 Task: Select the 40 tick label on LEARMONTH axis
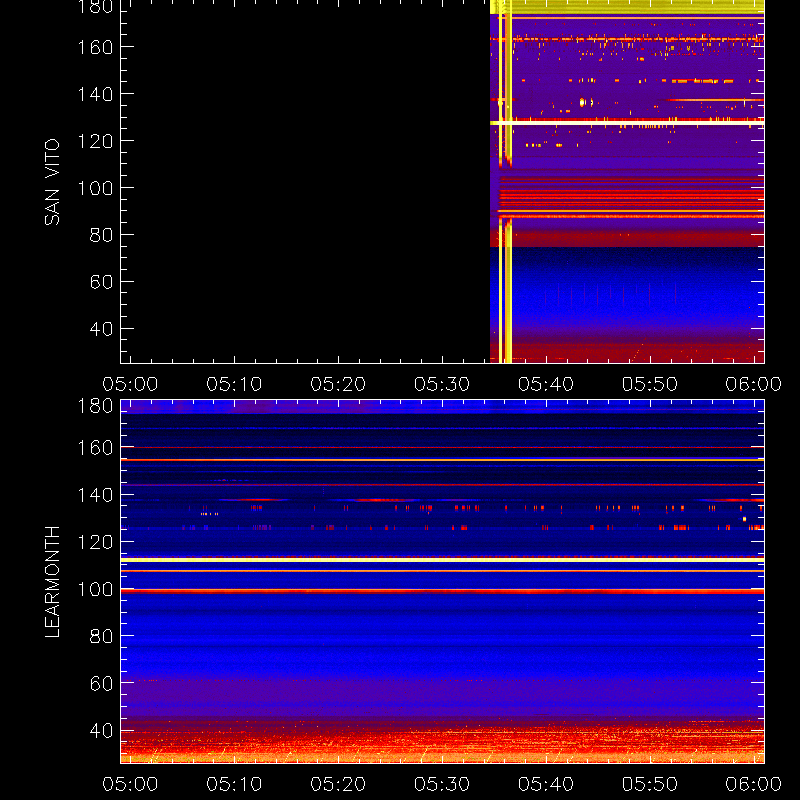101,730
